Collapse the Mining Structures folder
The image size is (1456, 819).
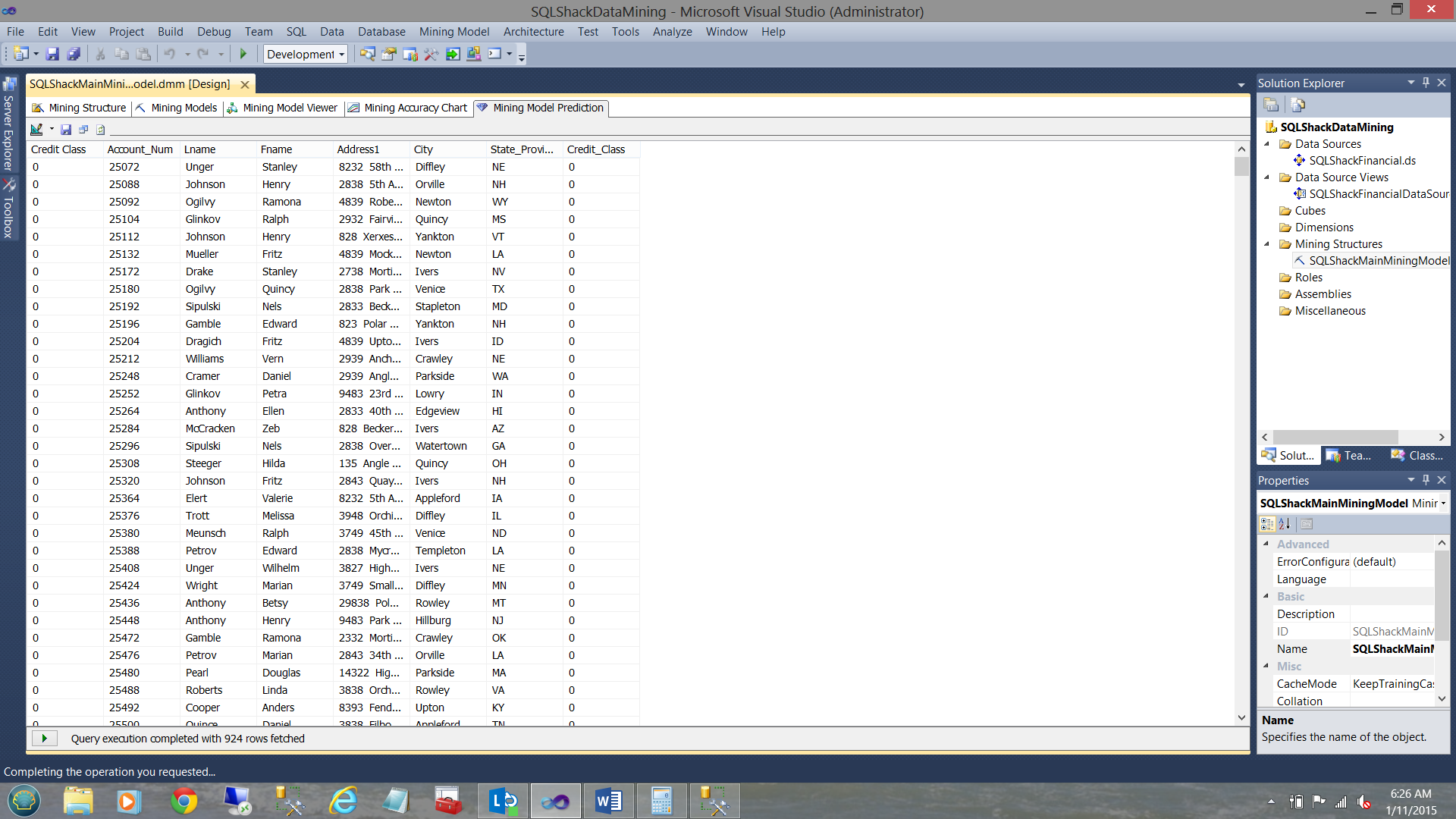[x=1267, y=244]
